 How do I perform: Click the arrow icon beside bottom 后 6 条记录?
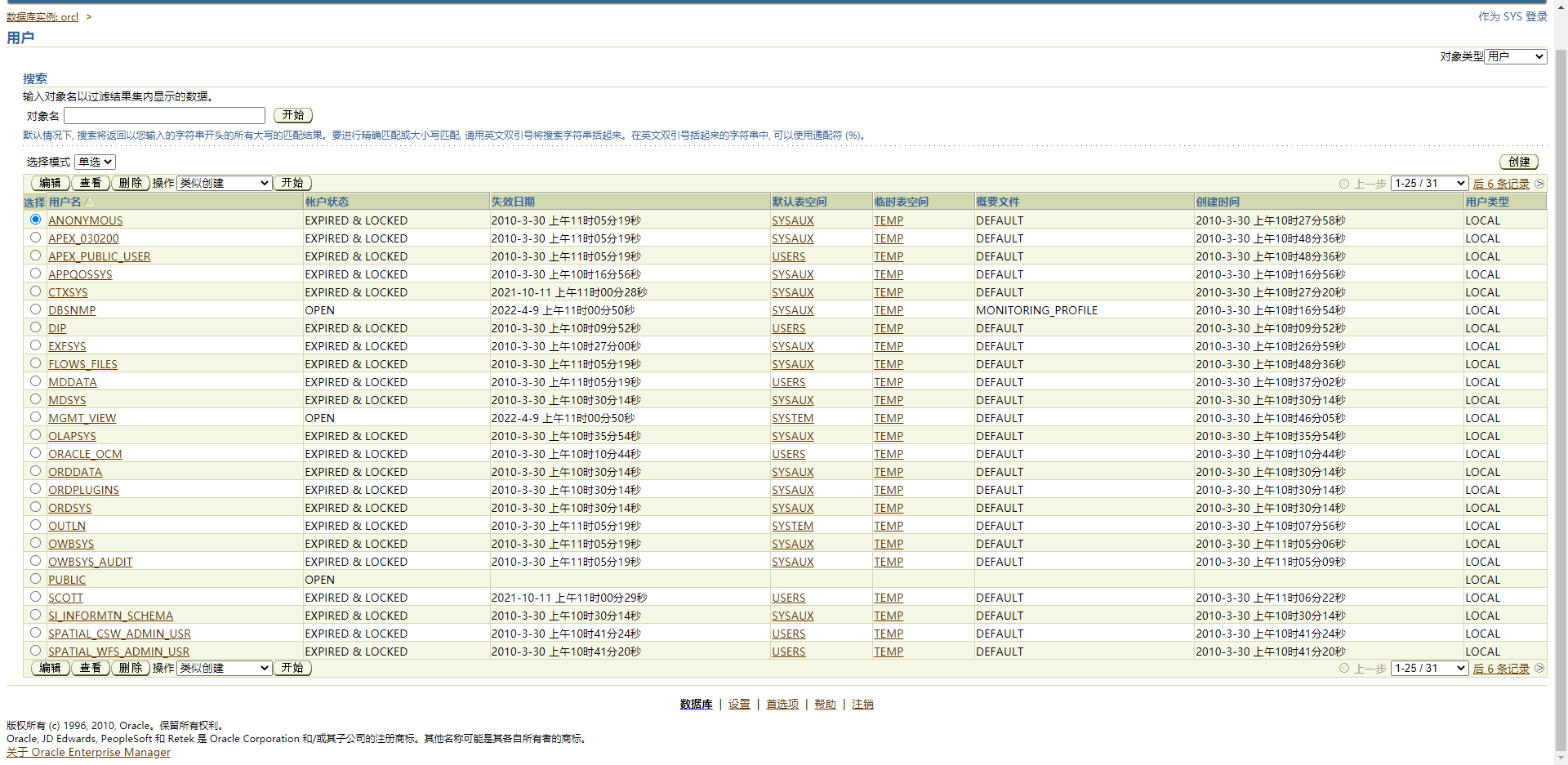point(1540,668)
